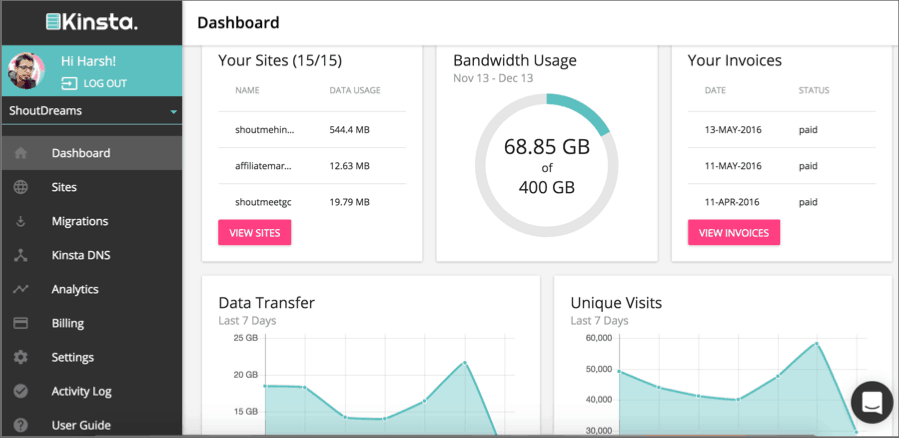Open the User Guide question mark icon
The height and width of the screenshot is (438, 899).
[21, 425]
